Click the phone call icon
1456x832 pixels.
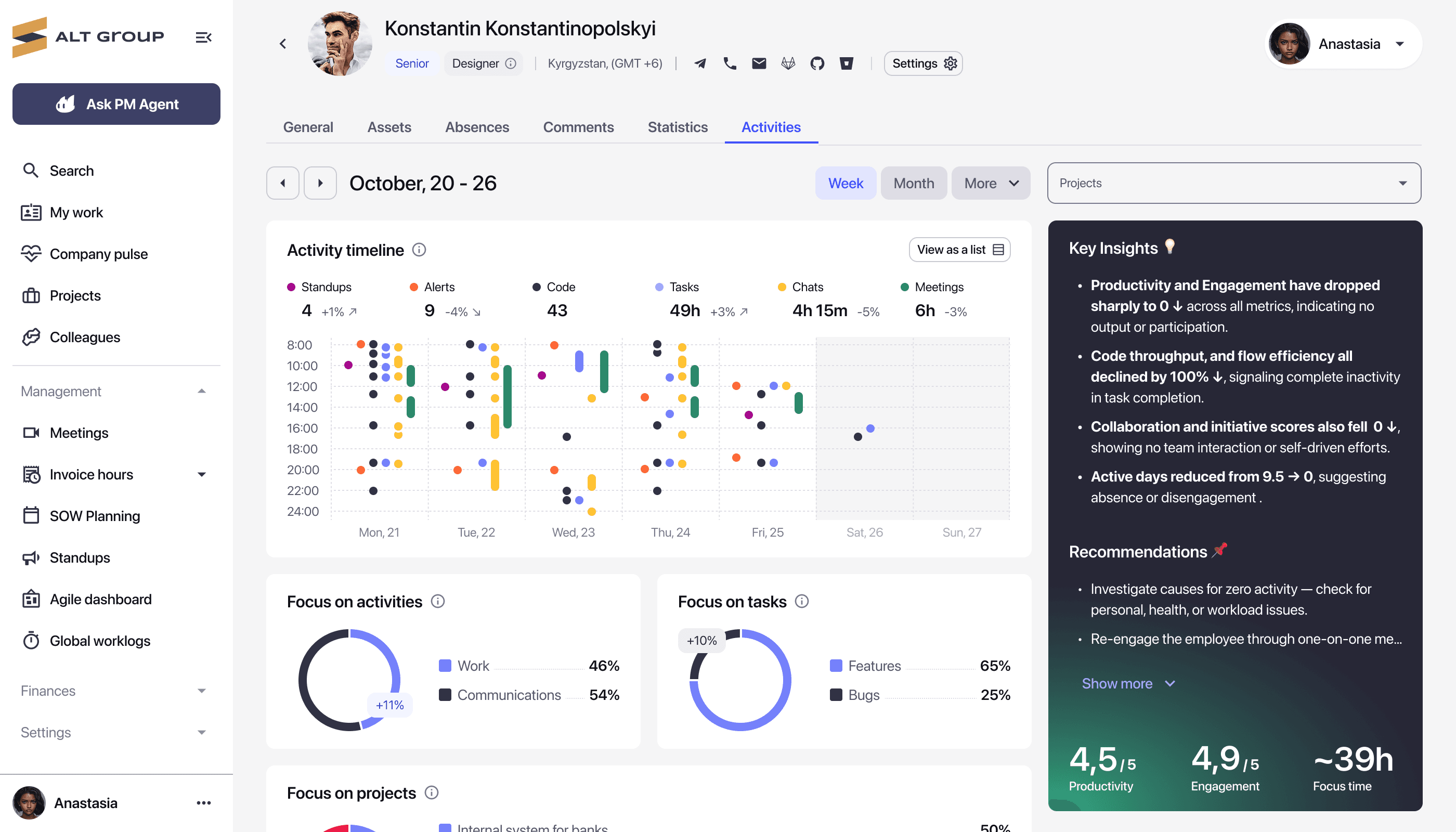pyautogui.click(x=729, y=63)
